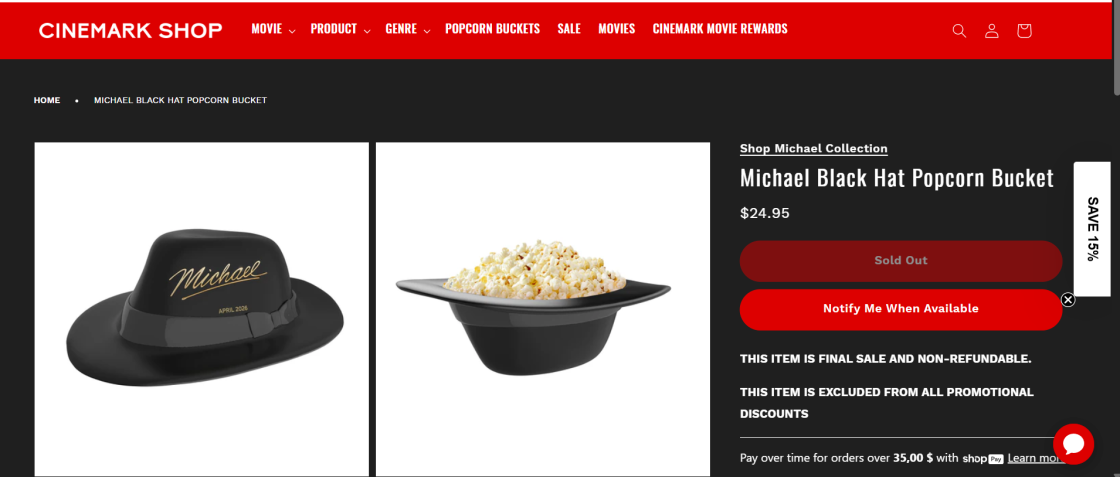The image size is (1120, 477).
Task: View the popcorn-filled hat bucket image
Action: 543,309
